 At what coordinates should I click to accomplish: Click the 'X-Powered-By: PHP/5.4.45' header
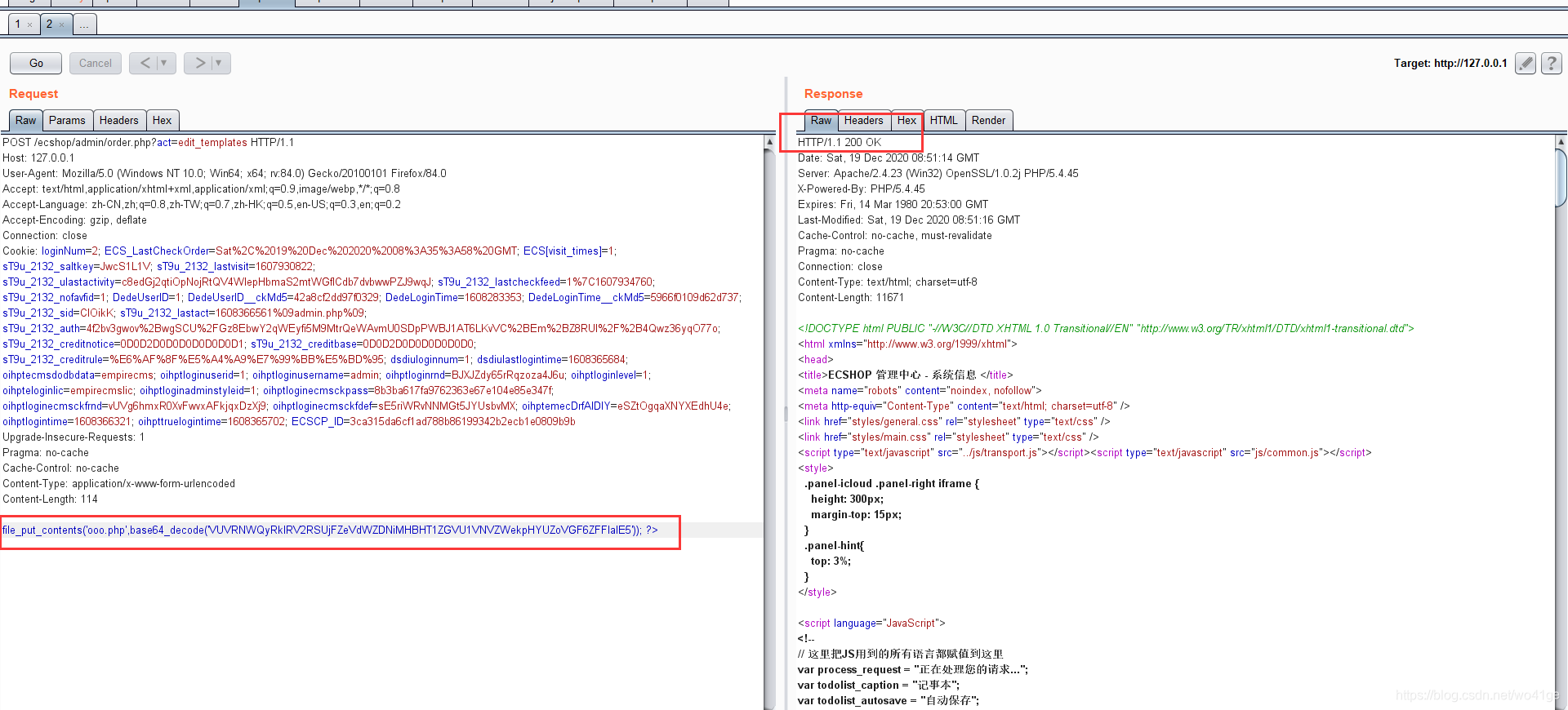coord(862,189)
